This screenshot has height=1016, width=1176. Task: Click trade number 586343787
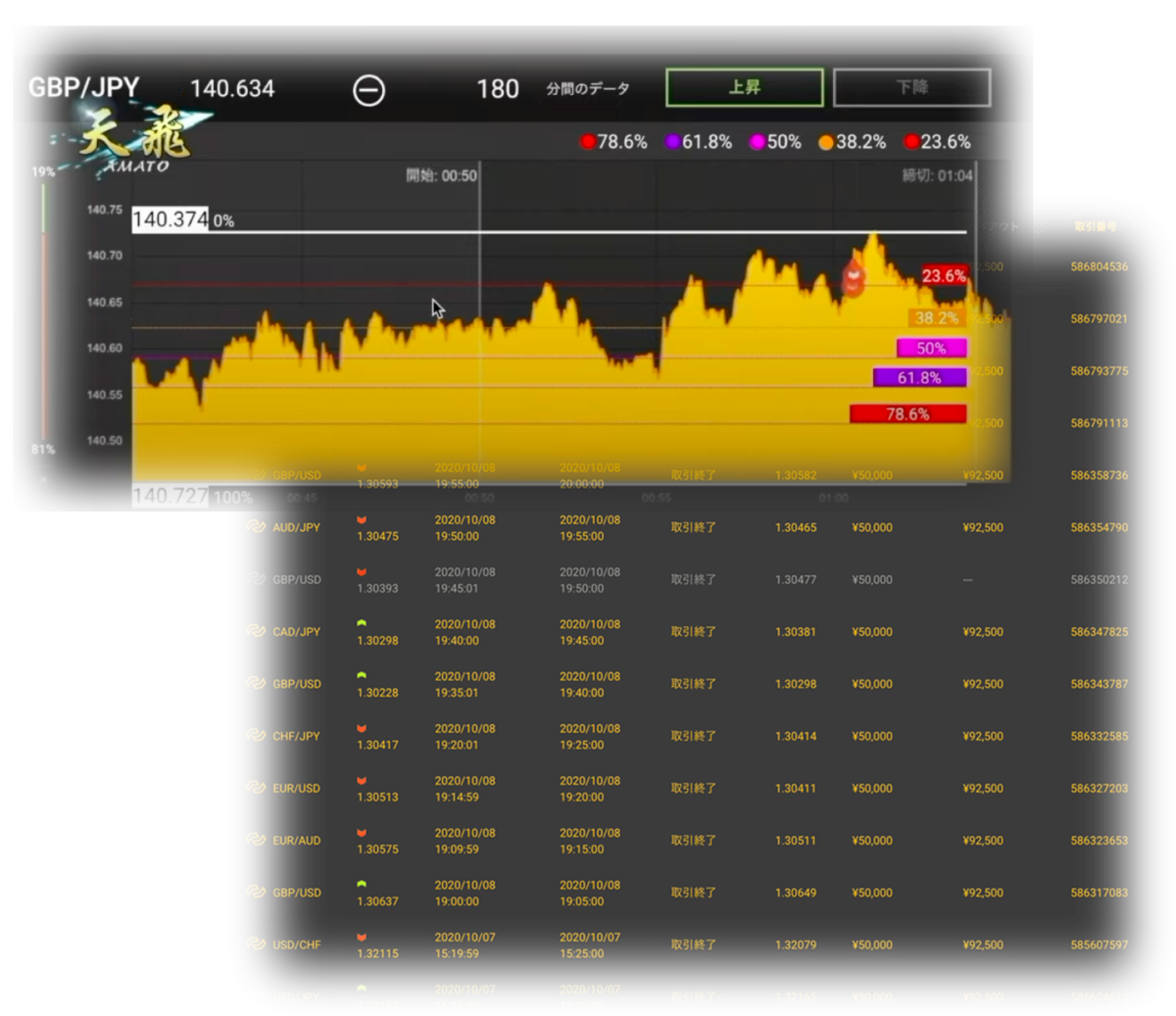click(x=1099, y=684)
